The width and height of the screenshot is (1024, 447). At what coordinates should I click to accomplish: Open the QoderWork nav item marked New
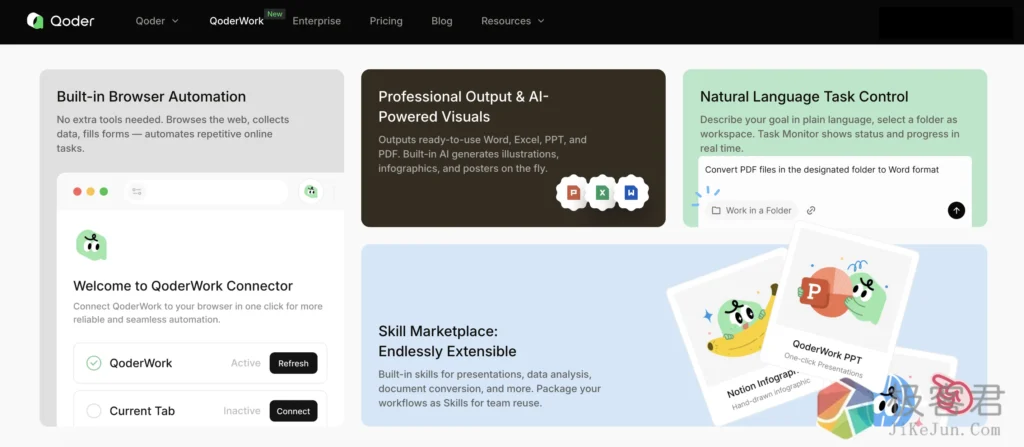click(237, 21)
